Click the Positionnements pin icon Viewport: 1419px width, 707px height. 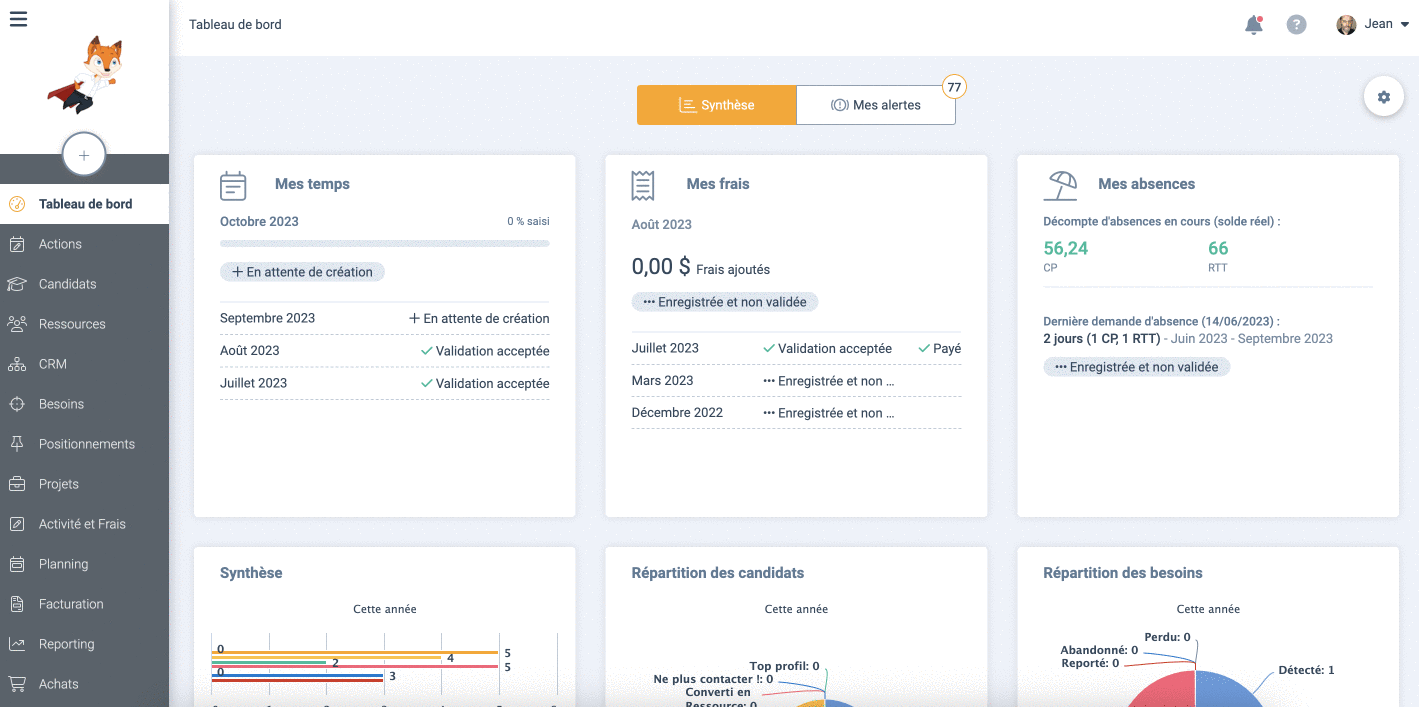(17, 444)
